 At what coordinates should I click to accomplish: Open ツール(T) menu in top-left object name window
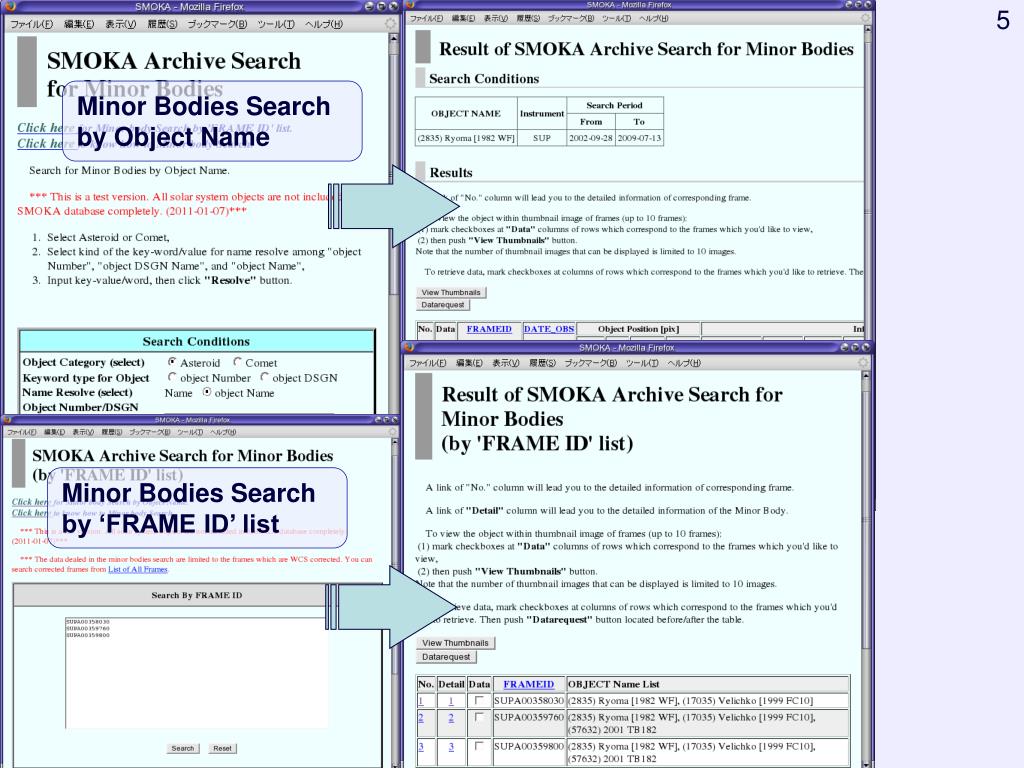coord(276,24)
